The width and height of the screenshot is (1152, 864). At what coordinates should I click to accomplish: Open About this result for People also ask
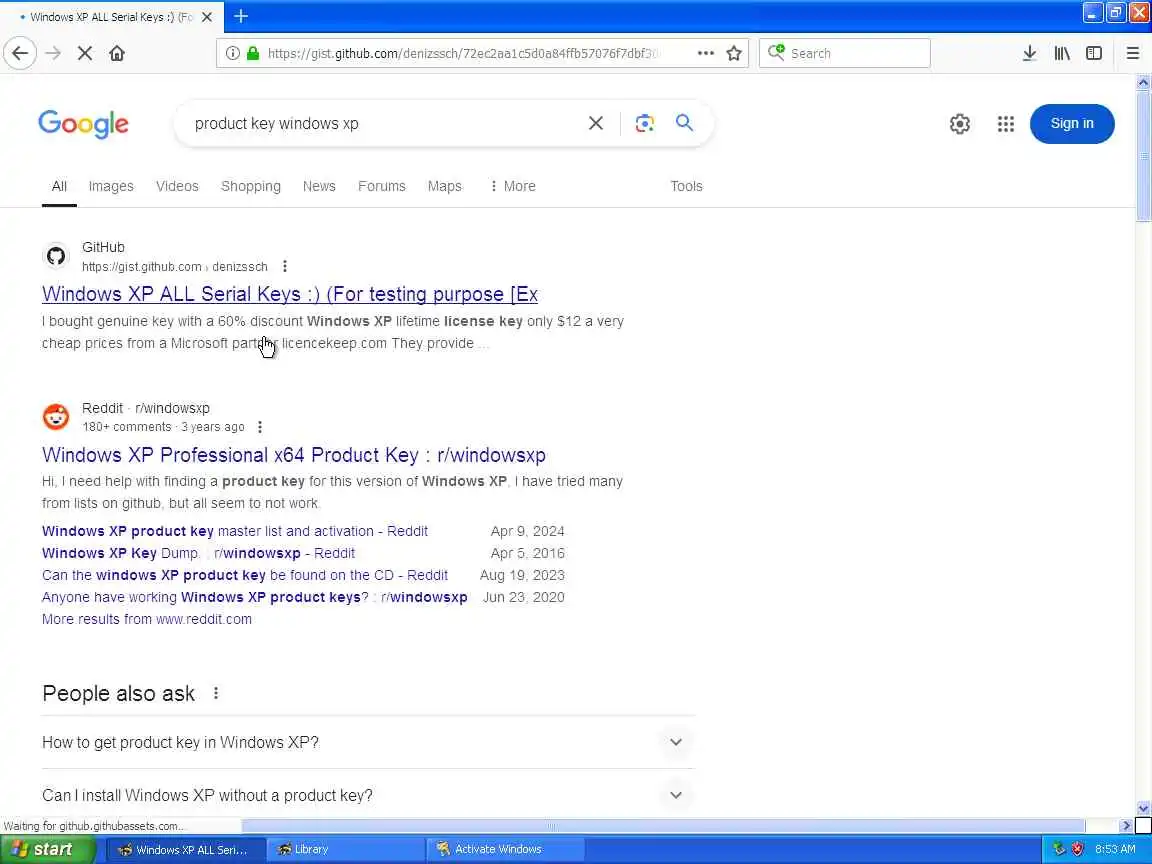click(x=215, y=693)
